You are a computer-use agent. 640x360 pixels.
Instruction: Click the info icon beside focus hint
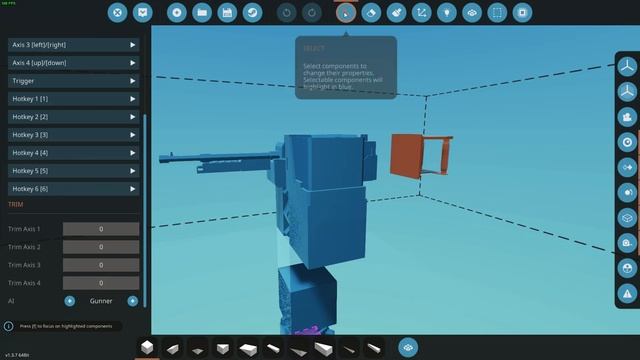8,326
